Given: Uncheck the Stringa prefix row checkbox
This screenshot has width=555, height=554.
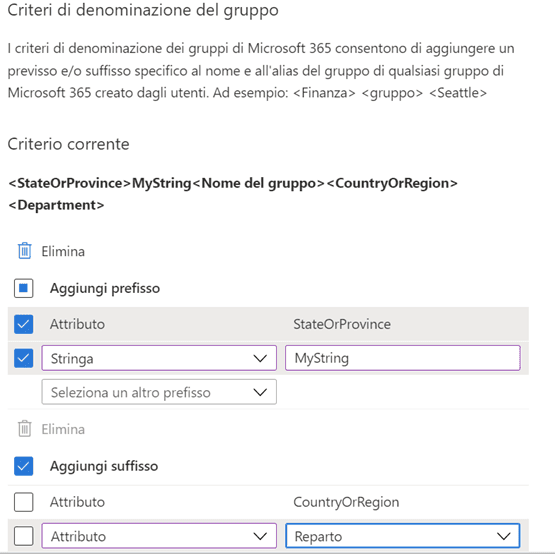Looking at the screenshot, I should click(24, 358).
